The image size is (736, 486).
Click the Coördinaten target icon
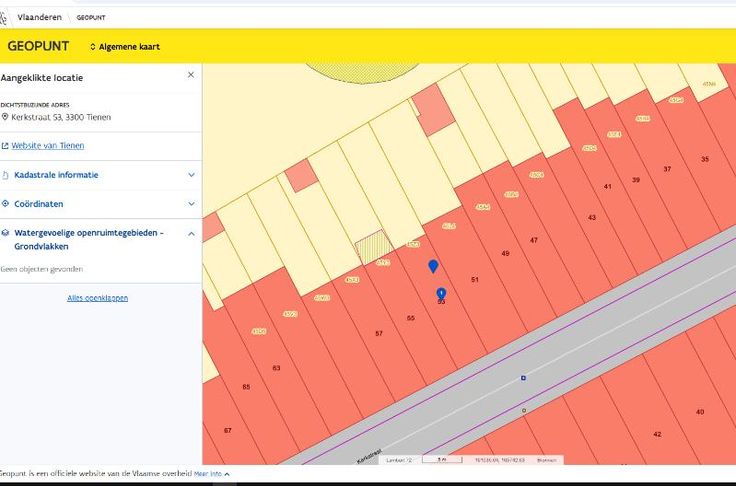(6, 204)
